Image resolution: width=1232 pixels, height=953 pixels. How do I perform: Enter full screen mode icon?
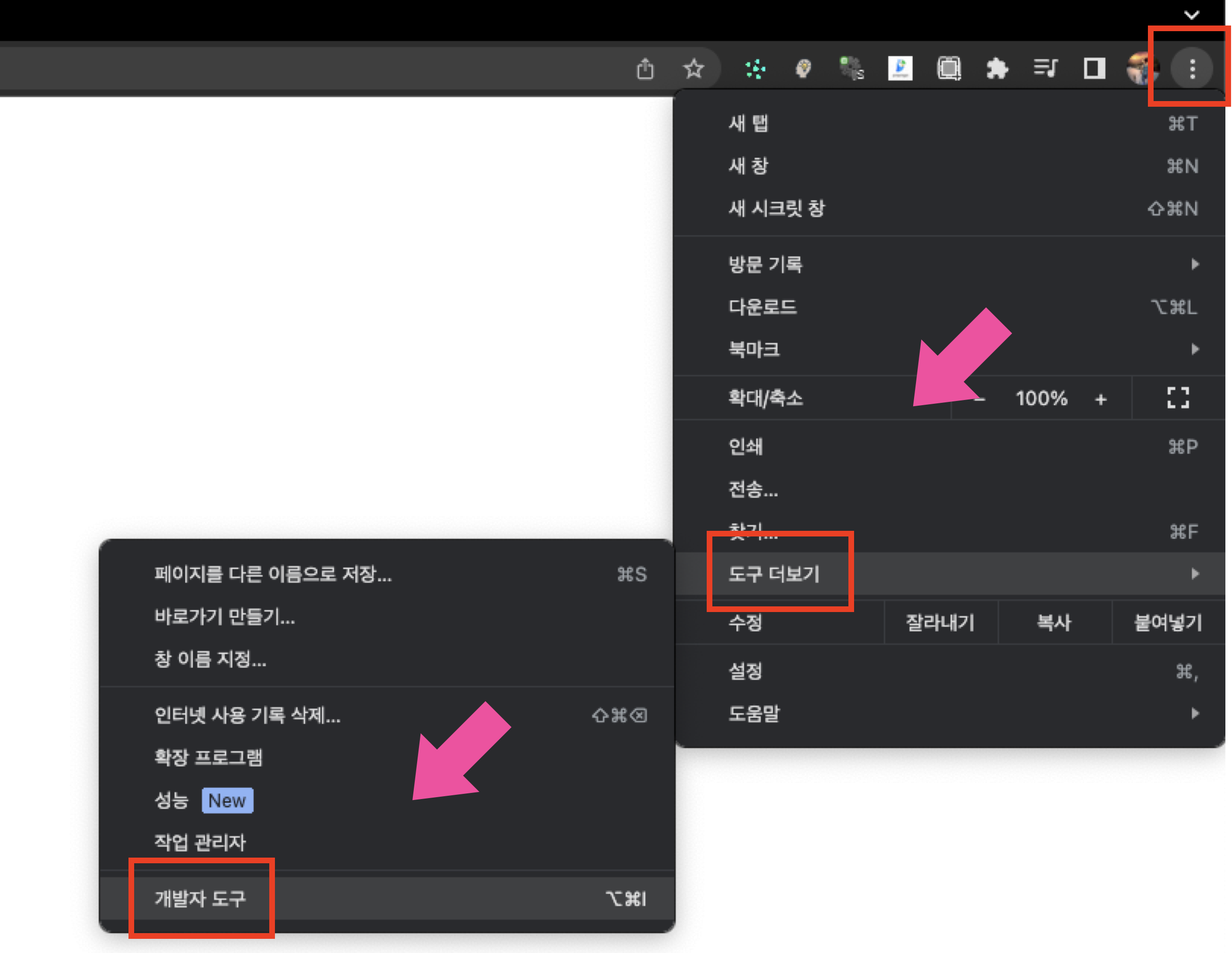[x=1178, y=398]
